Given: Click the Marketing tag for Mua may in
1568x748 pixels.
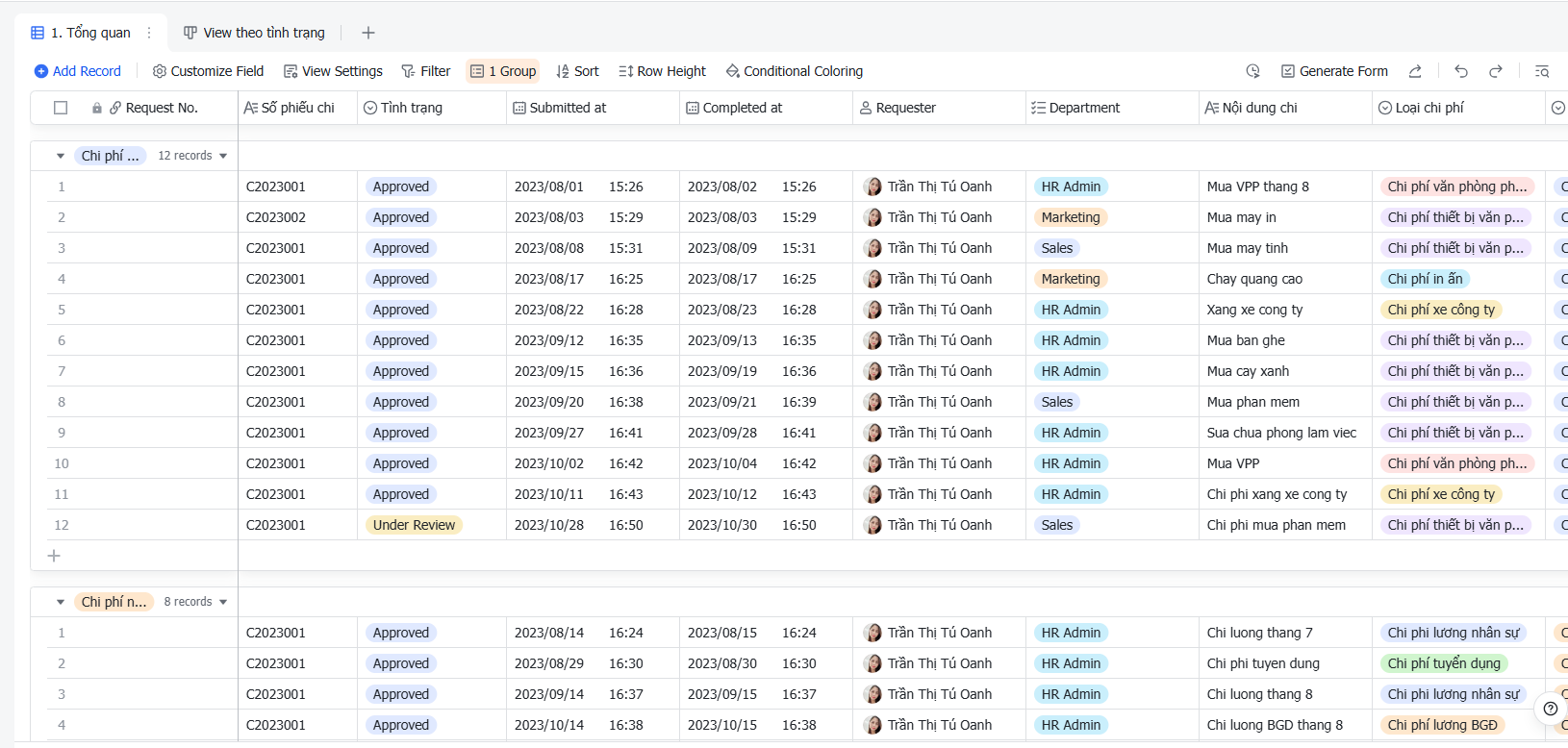Looking at the screenshot, I should click(1071, 217).
